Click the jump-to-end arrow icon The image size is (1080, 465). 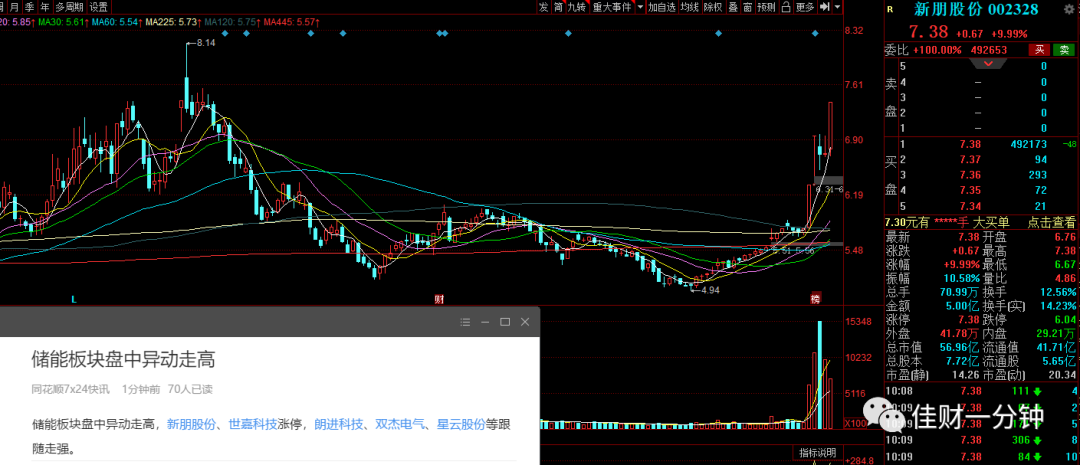click(824, 7)
